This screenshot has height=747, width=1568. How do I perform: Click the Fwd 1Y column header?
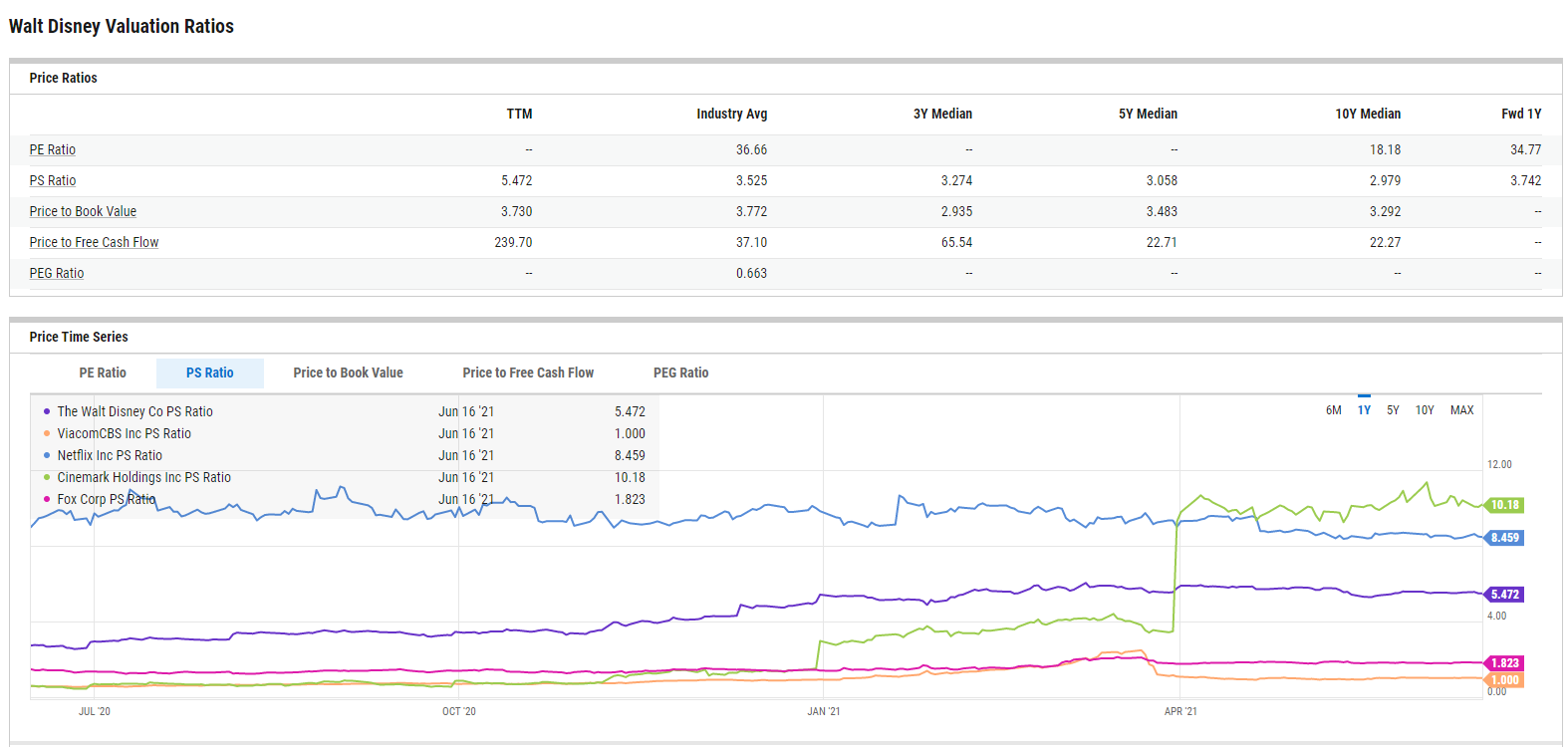(1521, 114)
